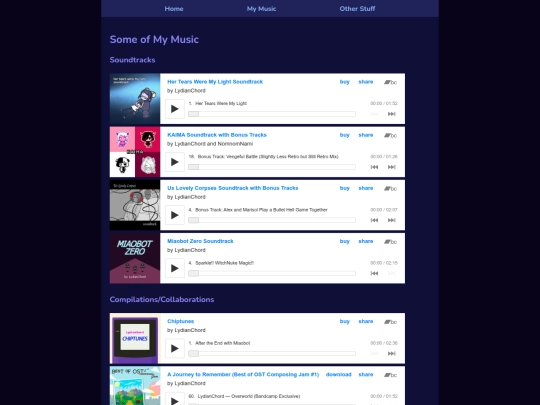Open the Her Tears Were My Light album art
This screenshot has width=540, height=405.
click(135, 99)
